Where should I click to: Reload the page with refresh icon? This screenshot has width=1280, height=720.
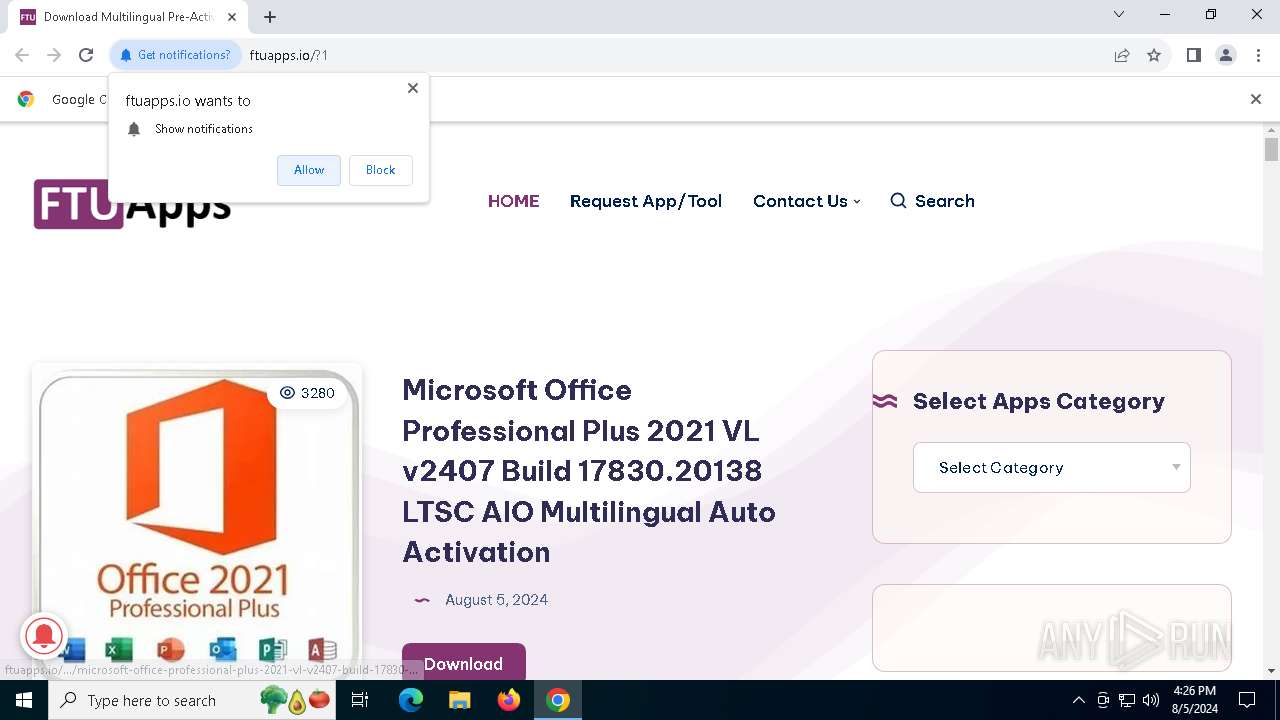[86, 55]
